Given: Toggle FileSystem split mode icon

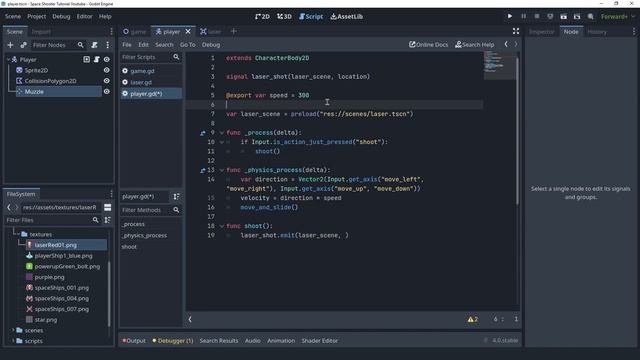Looking at the screenshot, I should (x=107, y=207).
